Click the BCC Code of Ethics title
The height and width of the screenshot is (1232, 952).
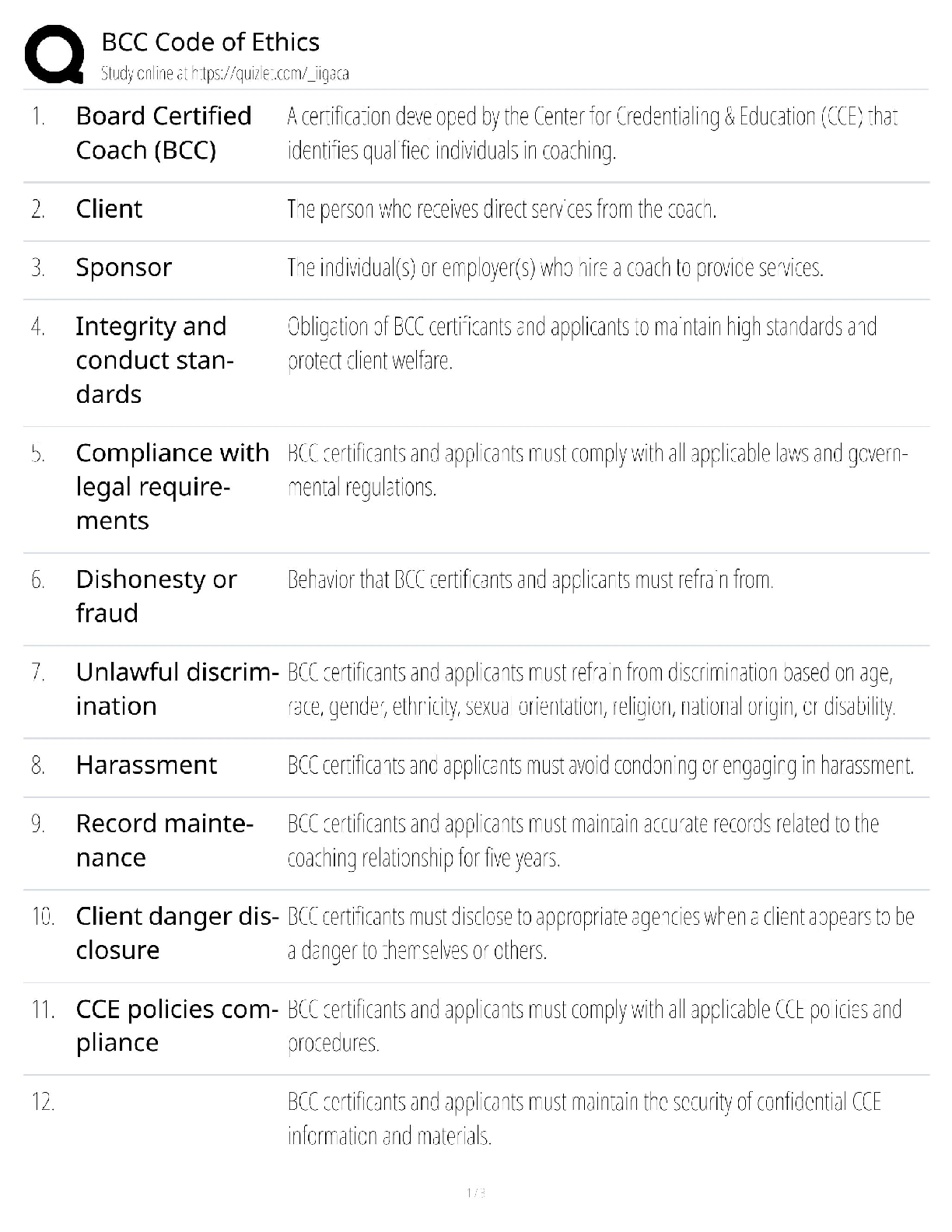[x=210, y=42]
